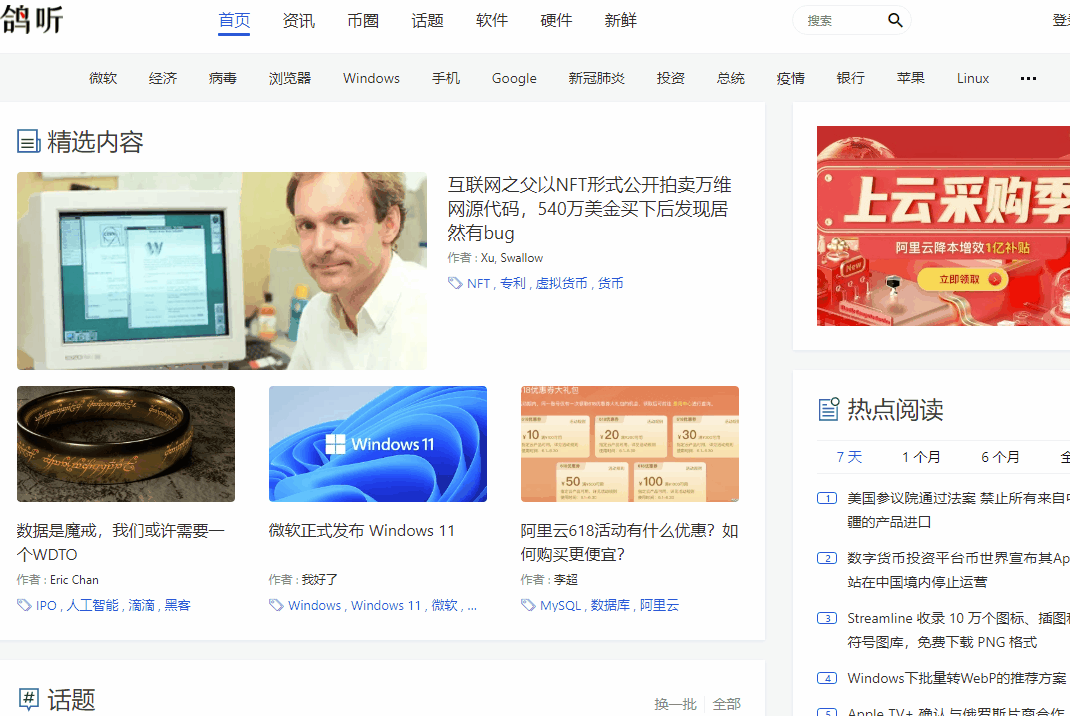Expand more tags with the ellipsis button
1070x716 pixels.
point(1028,78)
